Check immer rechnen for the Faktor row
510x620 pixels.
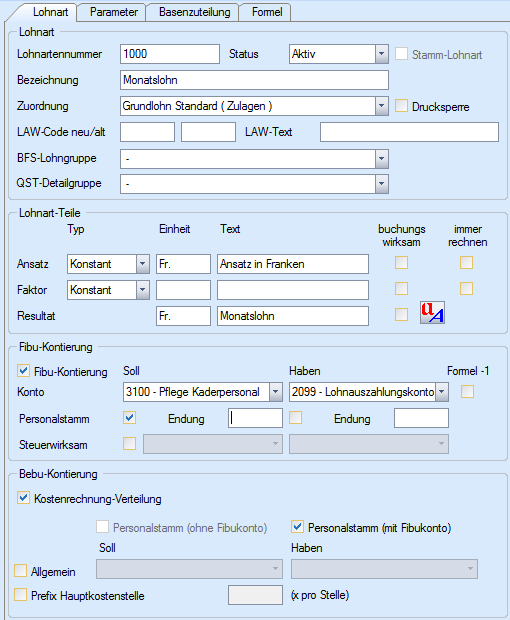click(x=467, y=289)
